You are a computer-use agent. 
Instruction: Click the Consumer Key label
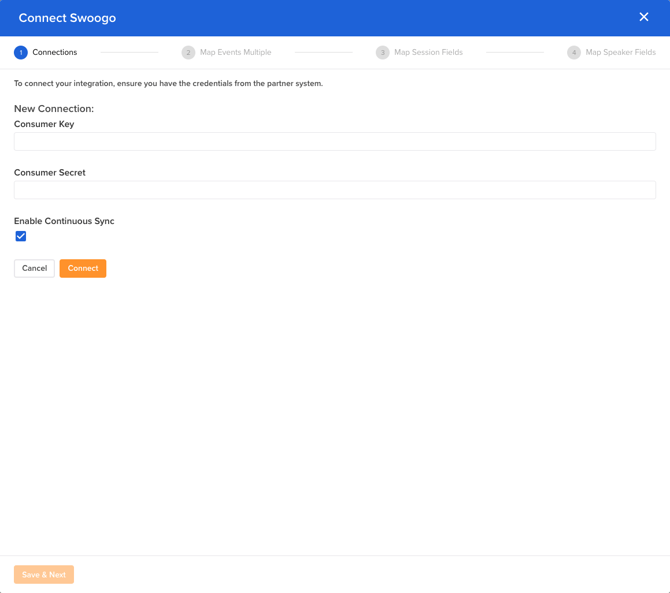click(x=44, y=124)
